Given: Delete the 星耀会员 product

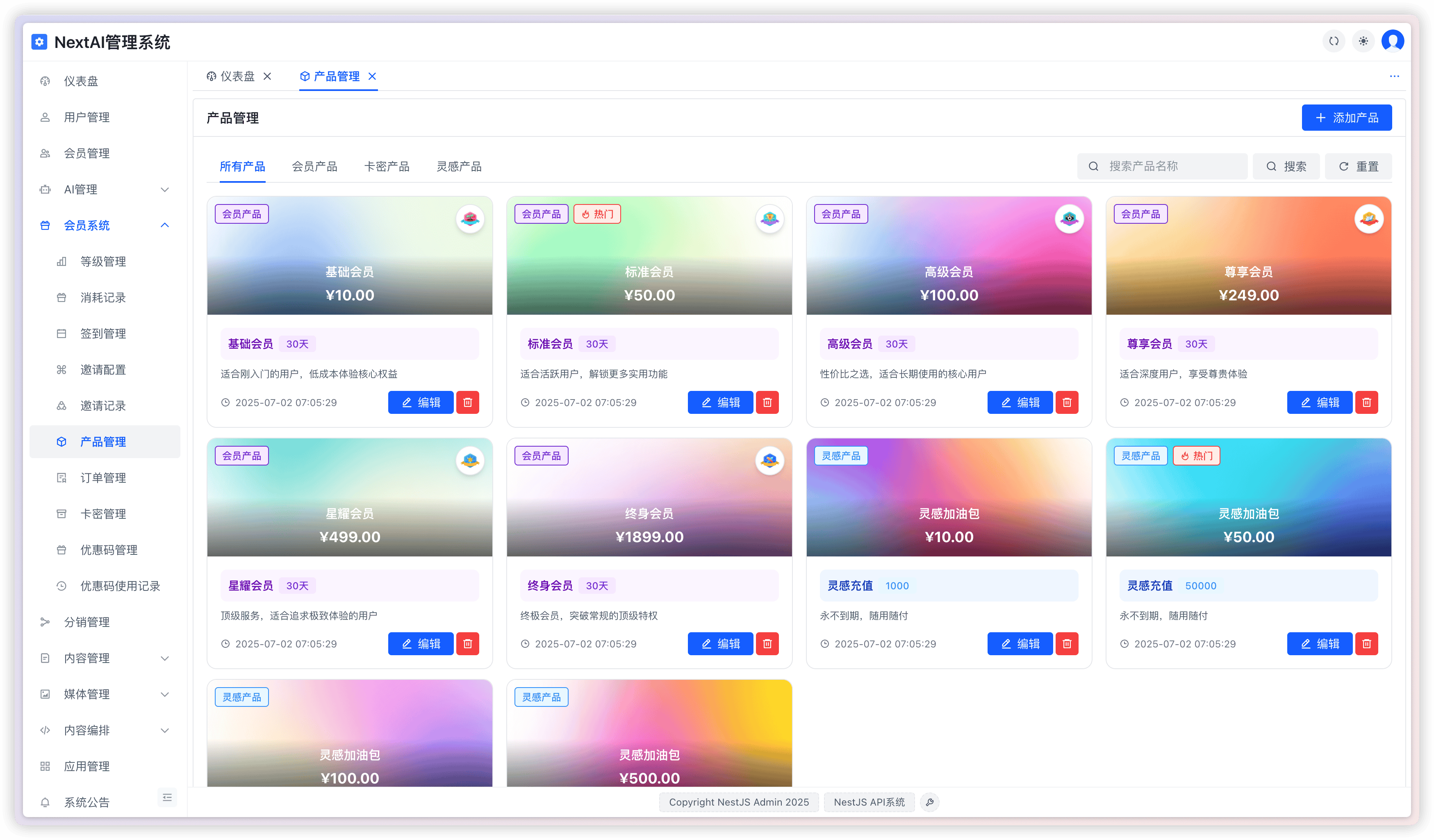Looking at the screenshot, I should [x=468, y=644].
